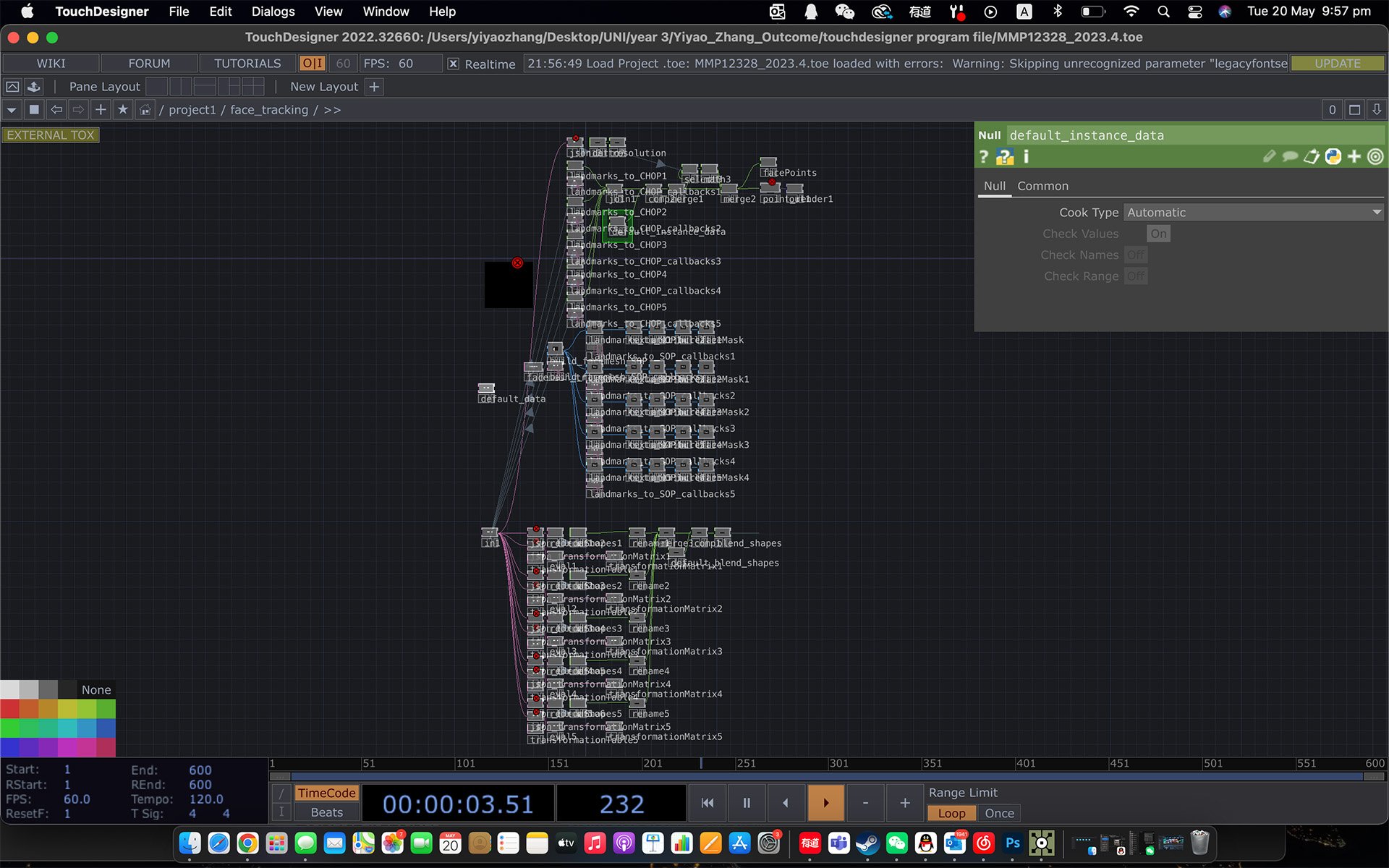Open pane menu triangle in path bar

(x=12, y=110)
